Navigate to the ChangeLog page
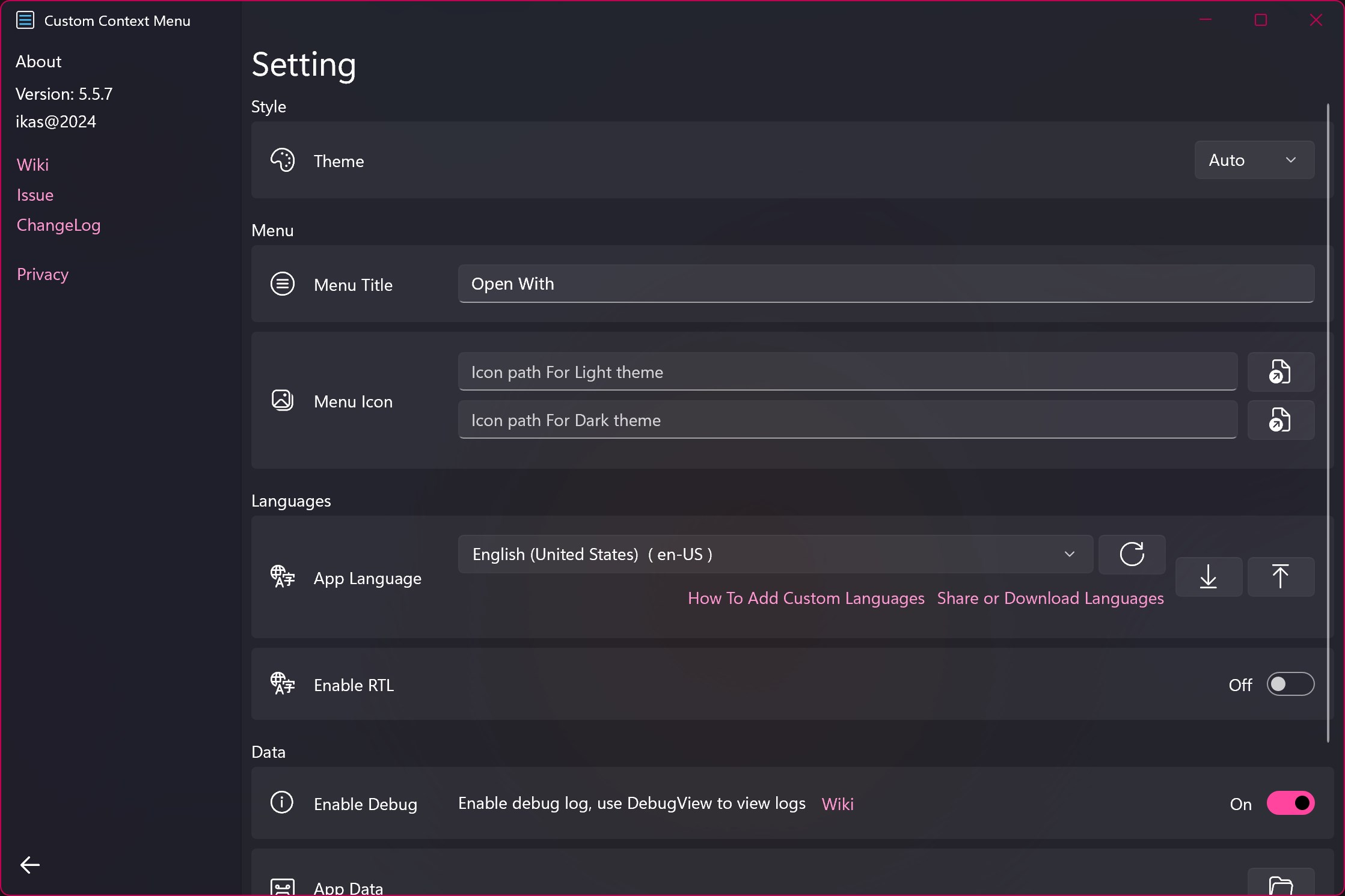The width and height of the screenshot is (1345, 896). [x=58, y=225]
